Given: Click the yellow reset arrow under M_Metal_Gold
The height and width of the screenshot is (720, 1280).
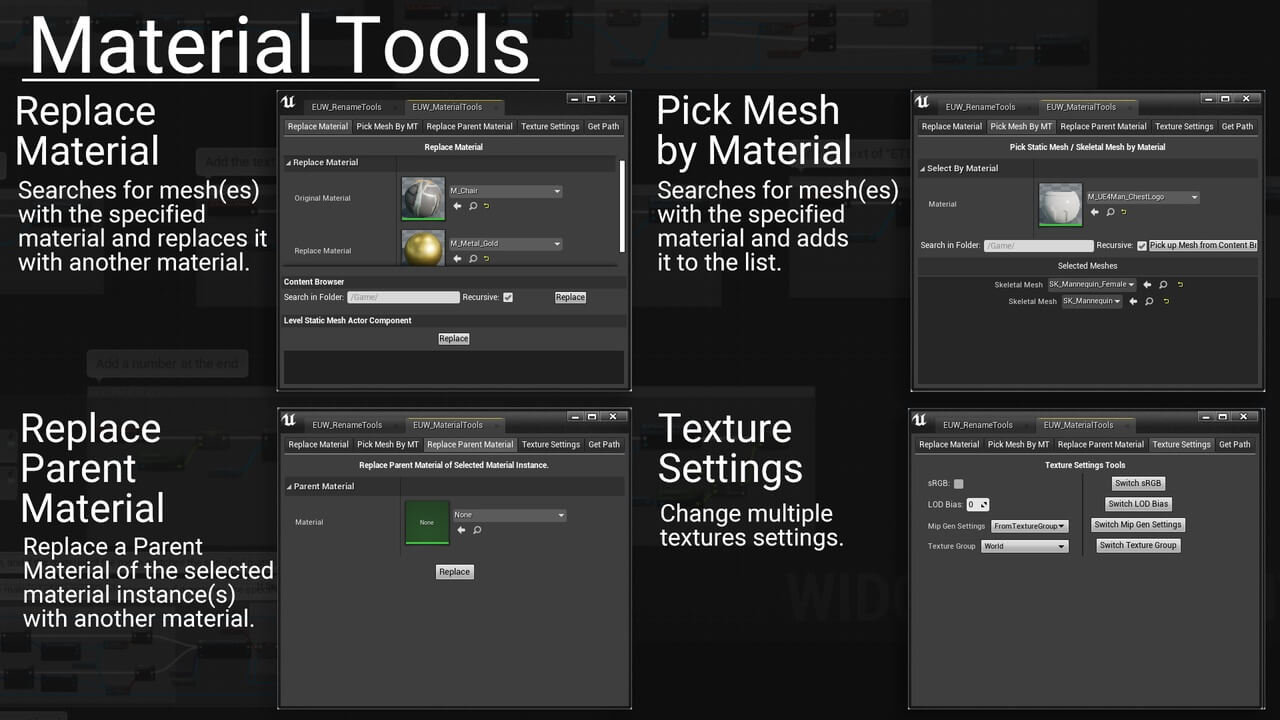Looking at the screenshot, I should pyautogui.click(x=487, y=258).
